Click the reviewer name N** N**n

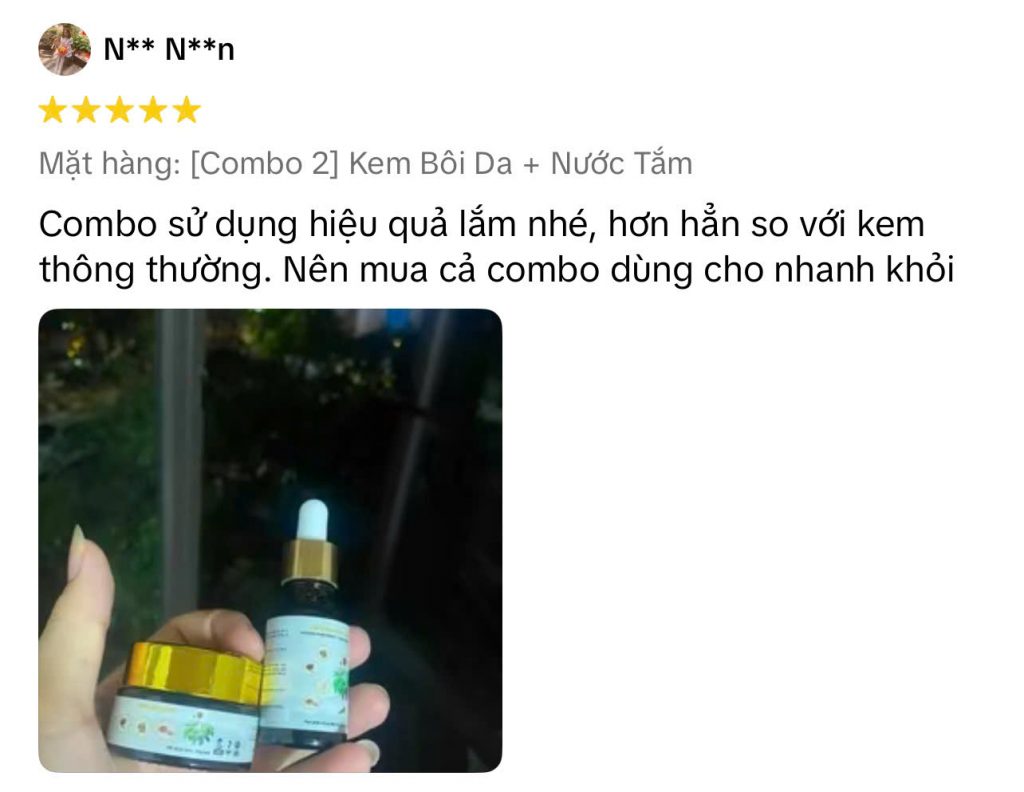pyautogui.click(x=168, y=50)
